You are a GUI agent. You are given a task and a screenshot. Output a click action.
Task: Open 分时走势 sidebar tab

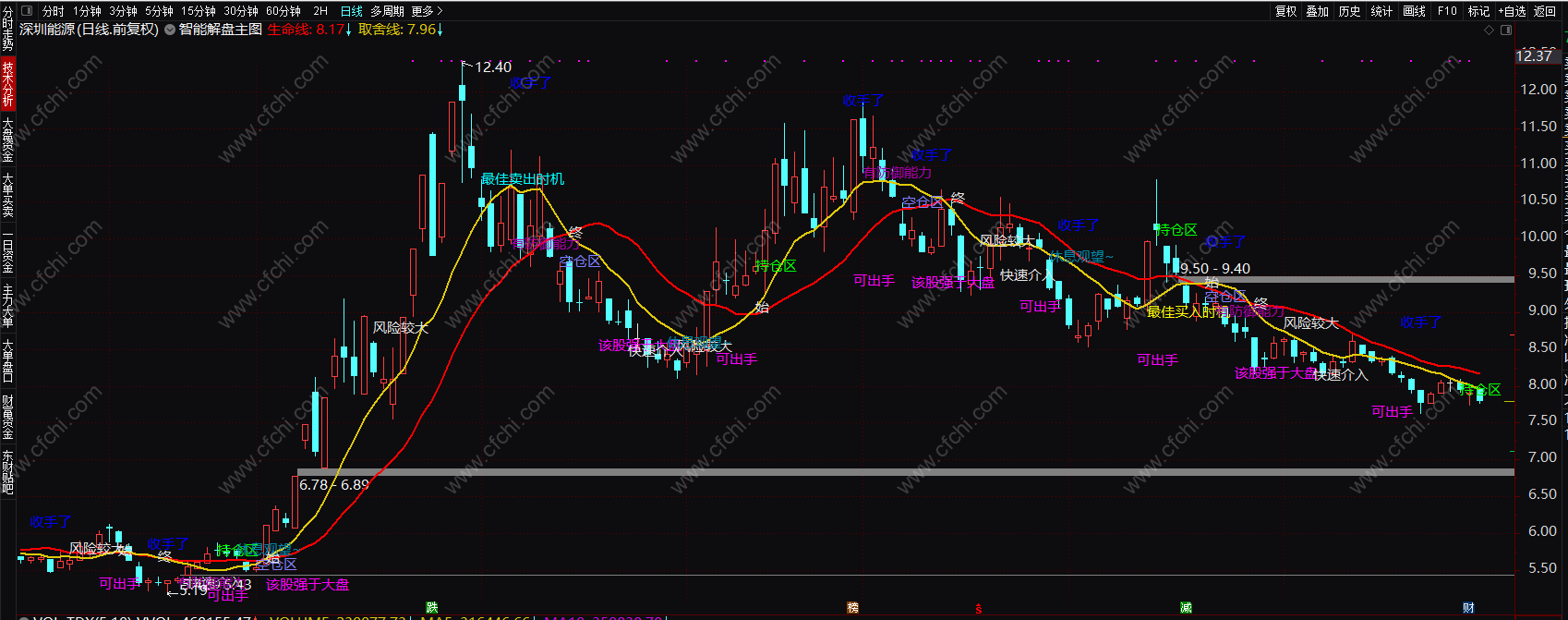coord(7,28)
